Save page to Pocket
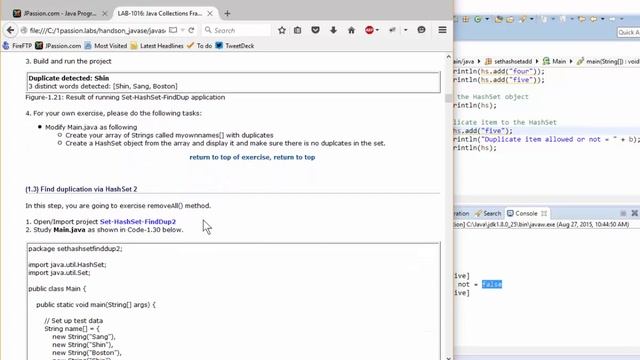The width and height of the screenshot is (640, 360). pos(316,30)
